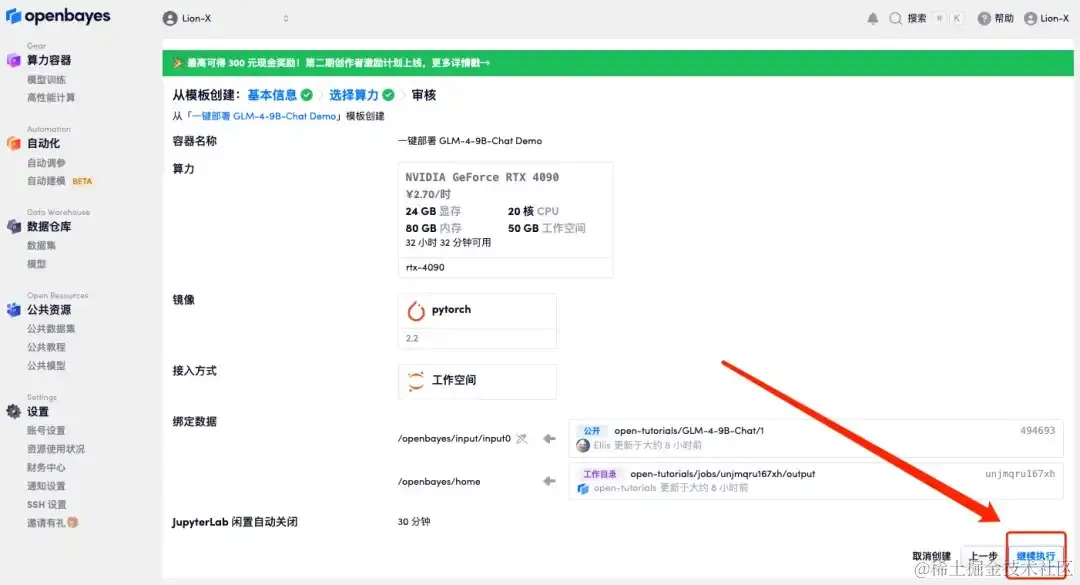Click the ¥2.70/时 price

pyautogui.click(x=428, y=194)
